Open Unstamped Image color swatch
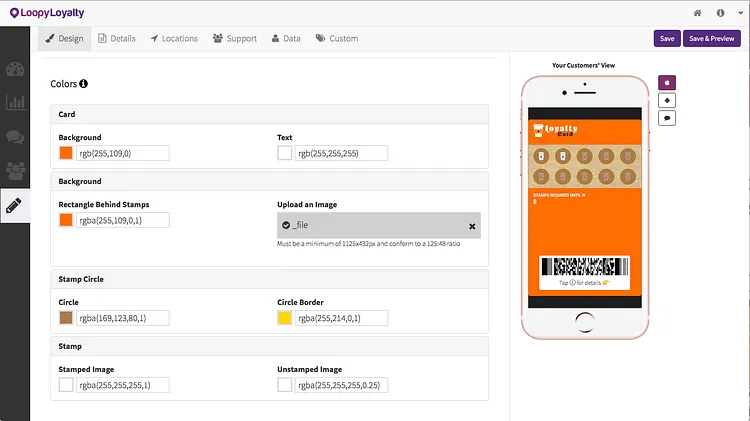Screen dimensions: 750x421 285,385
